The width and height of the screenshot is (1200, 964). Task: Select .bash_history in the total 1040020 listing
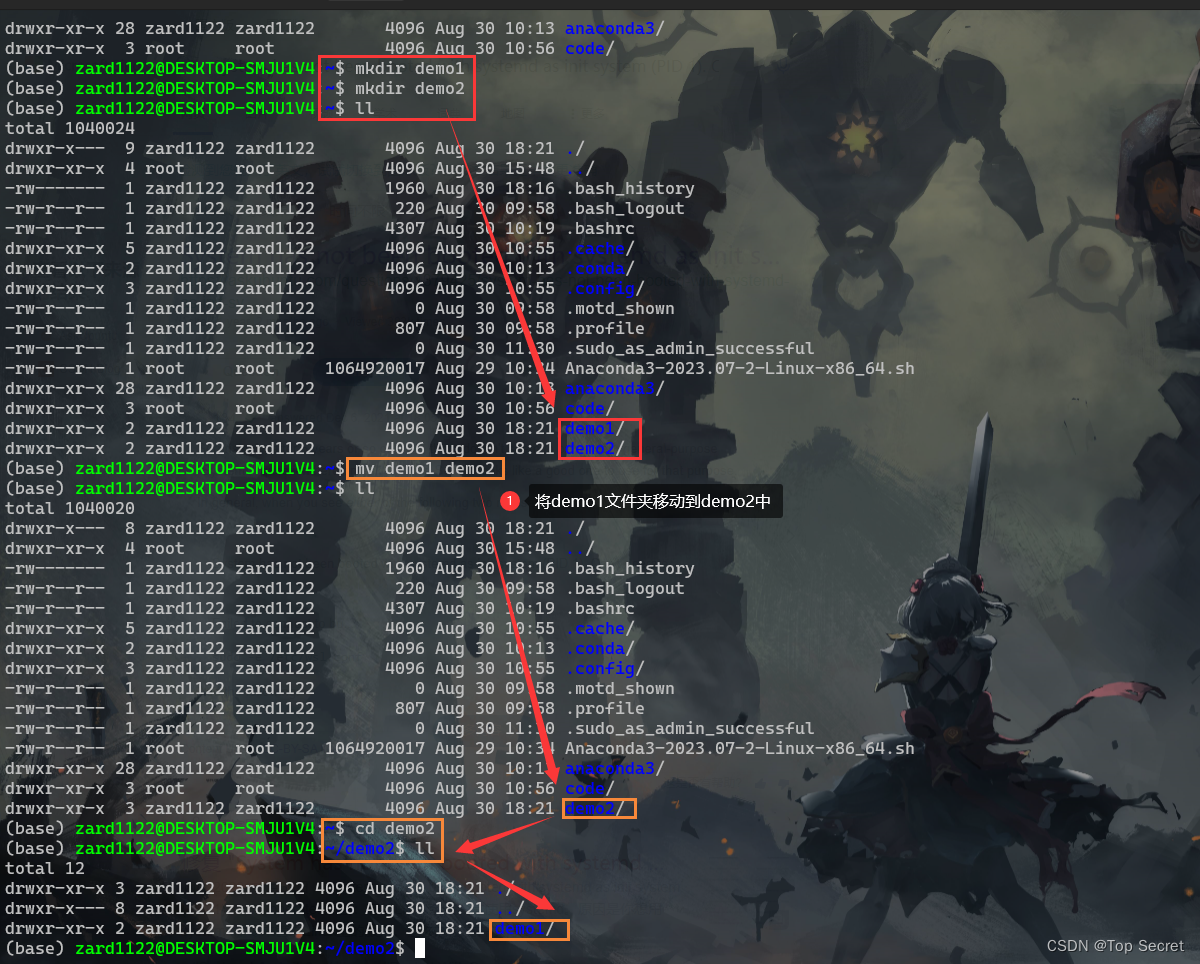[x=630, y=568]
